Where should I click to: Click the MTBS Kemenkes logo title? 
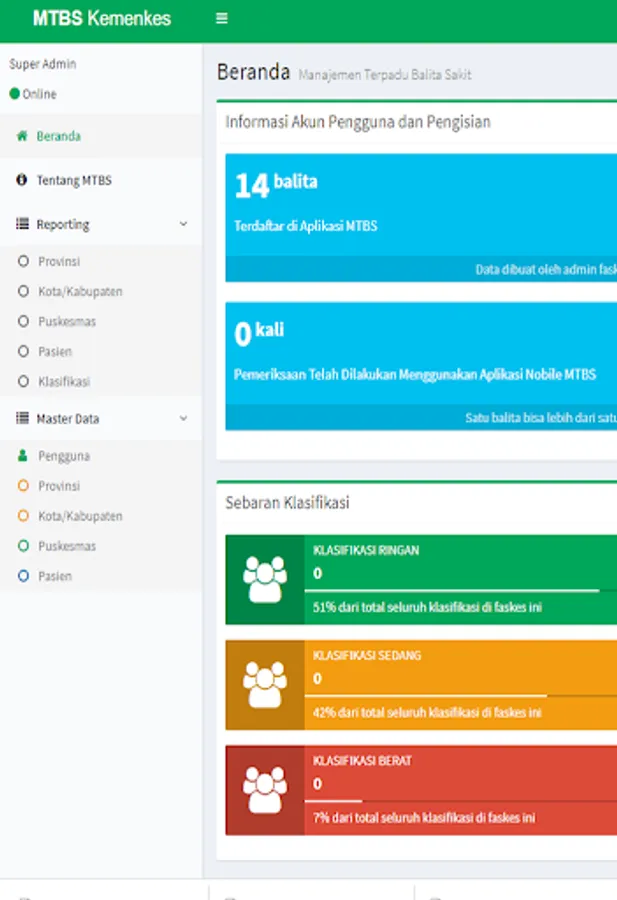(x=102, y=18)
